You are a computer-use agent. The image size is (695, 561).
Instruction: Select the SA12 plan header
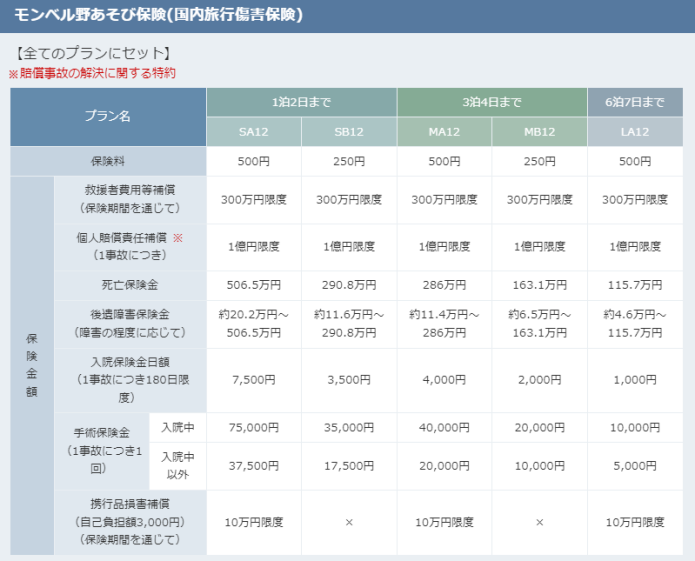click(x=254, y=132)
